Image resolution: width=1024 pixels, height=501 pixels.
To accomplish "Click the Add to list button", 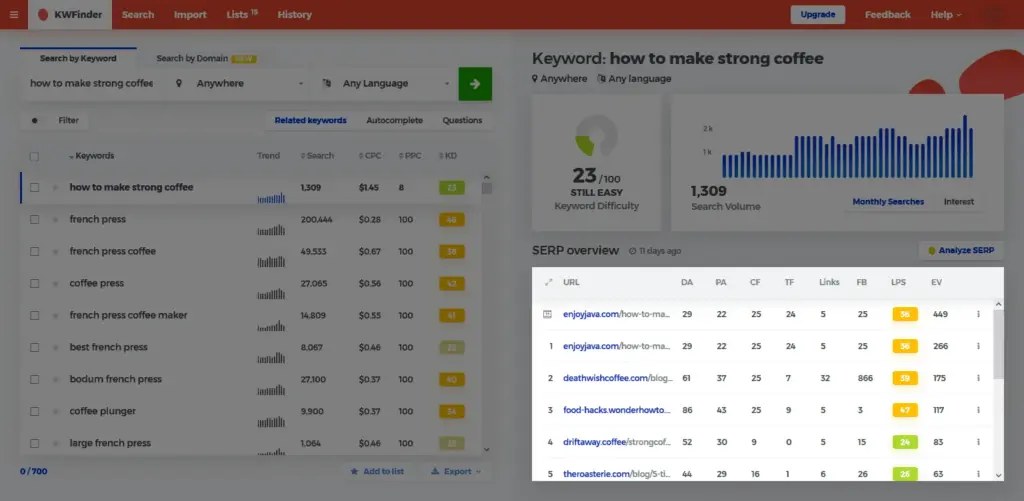I will click(377, 471).
